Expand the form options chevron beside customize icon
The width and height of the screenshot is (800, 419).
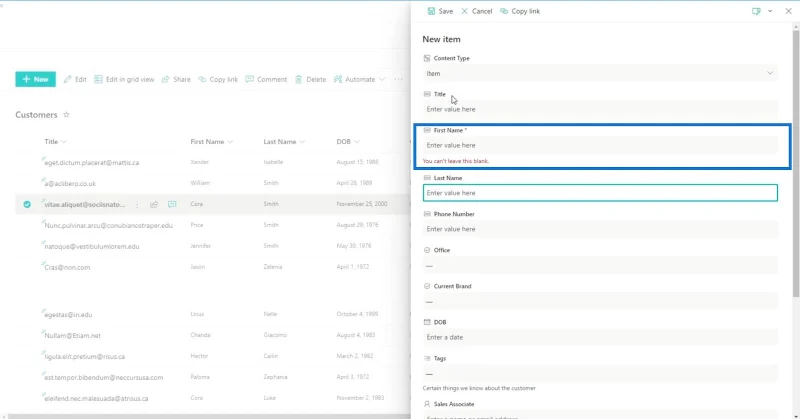click(x=770, y=11)
